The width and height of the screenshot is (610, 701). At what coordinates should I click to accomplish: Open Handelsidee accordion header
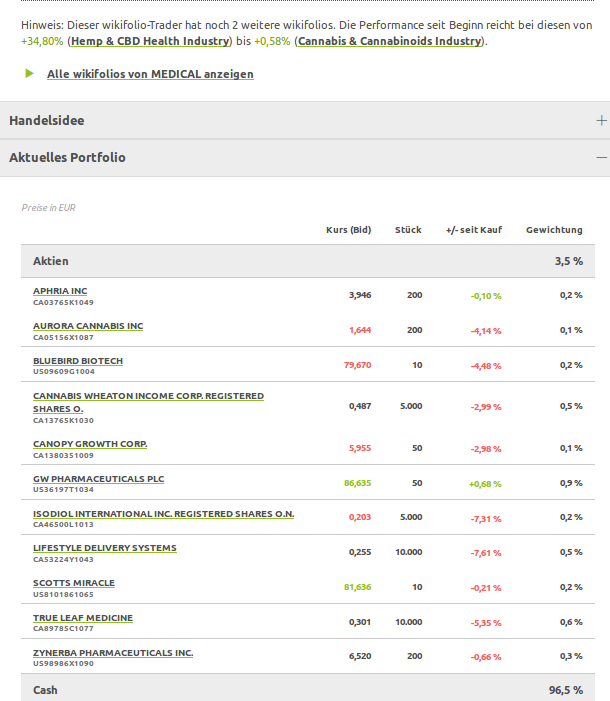pyautogui.click(x=47, y=120)
